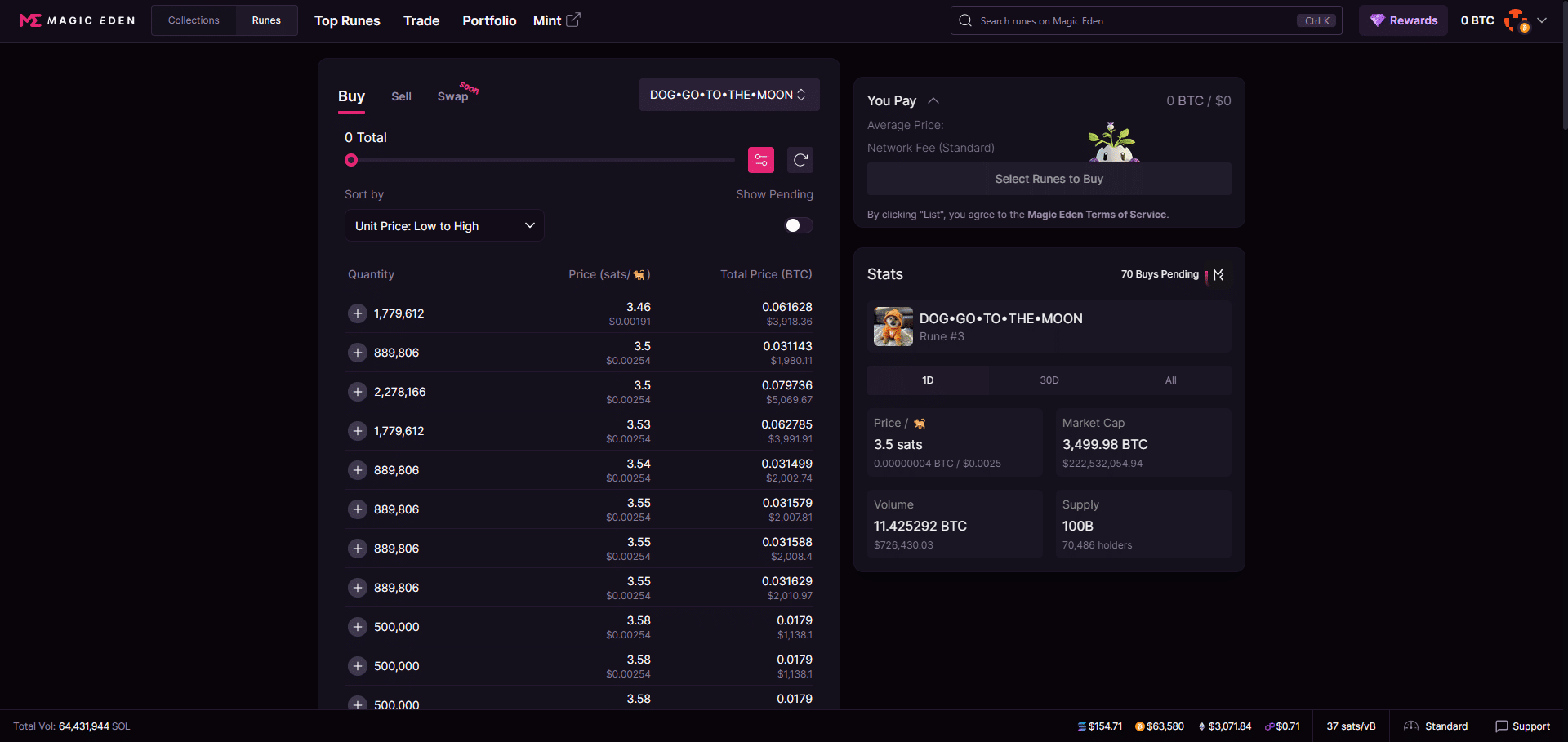Click the Solana price ticker $154.71
This screenshot has width=1568, height=742.
tap(1100, 726)
